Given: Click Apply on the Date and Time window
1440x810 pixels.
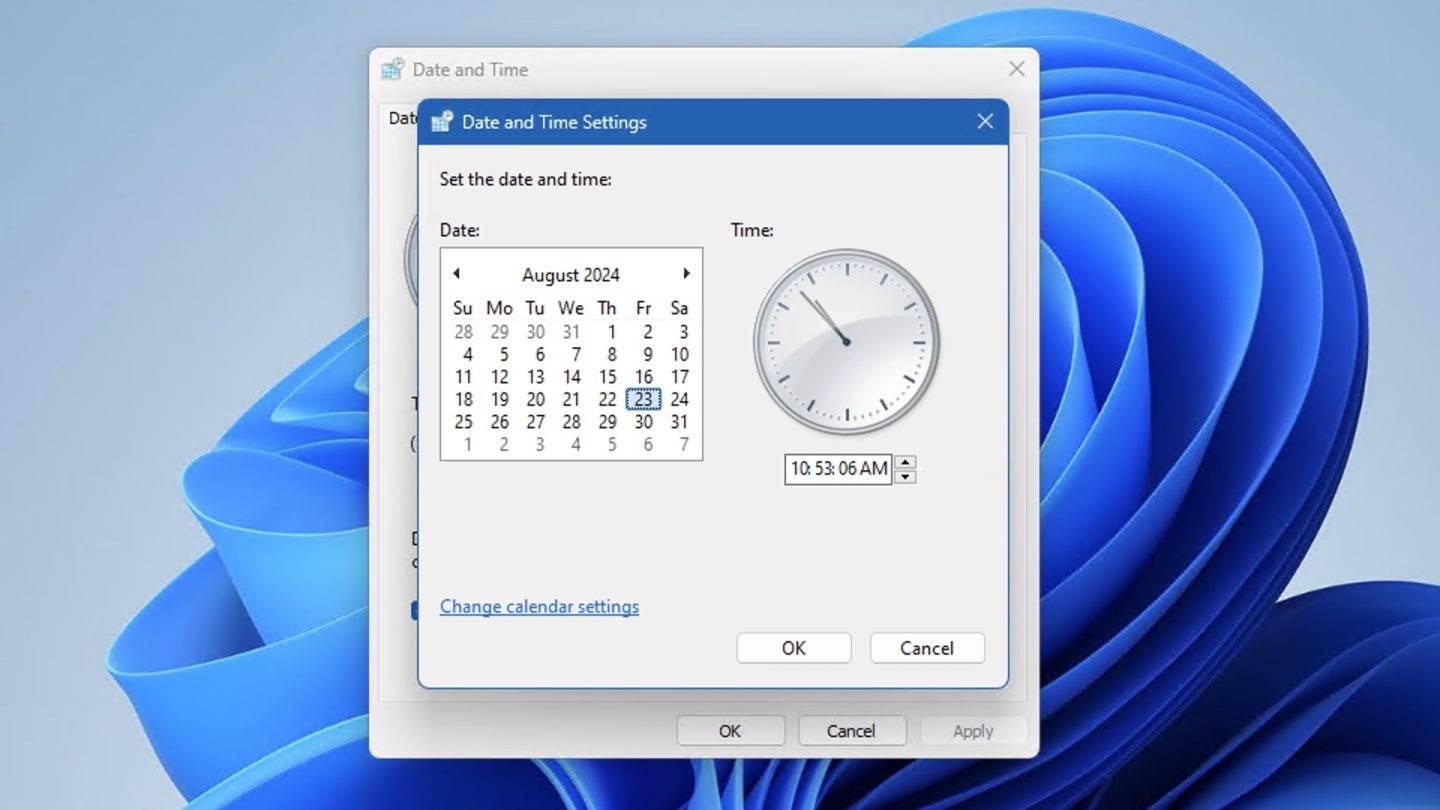Looking at the screenshot, I should pyautogui.click(x=973, y=730).
